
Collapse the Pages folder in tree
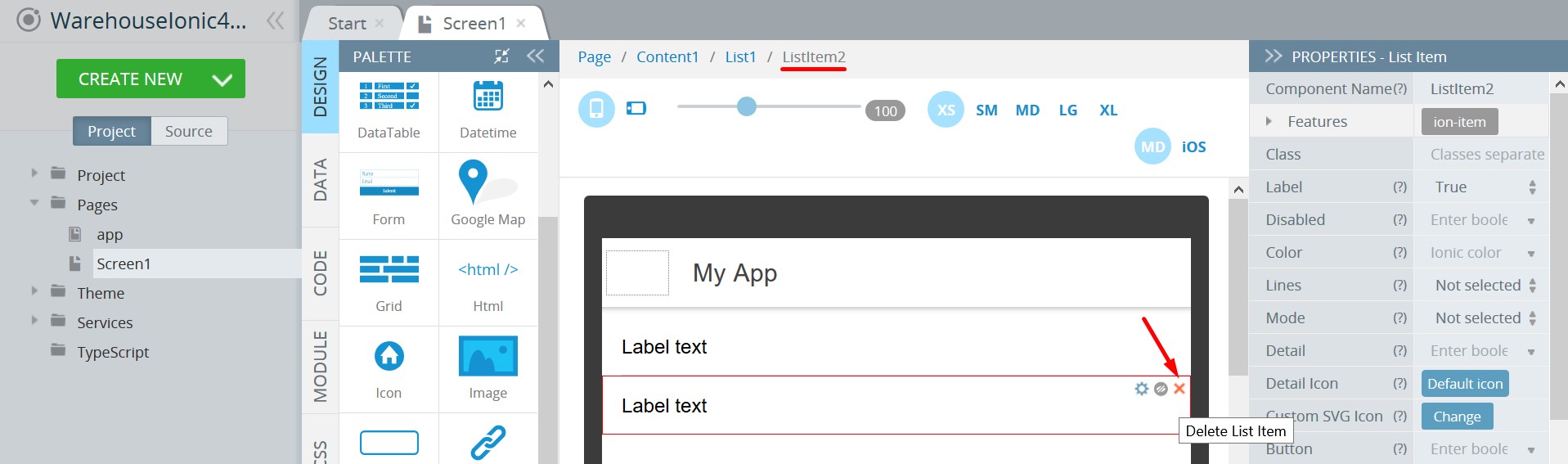point(34,203)
